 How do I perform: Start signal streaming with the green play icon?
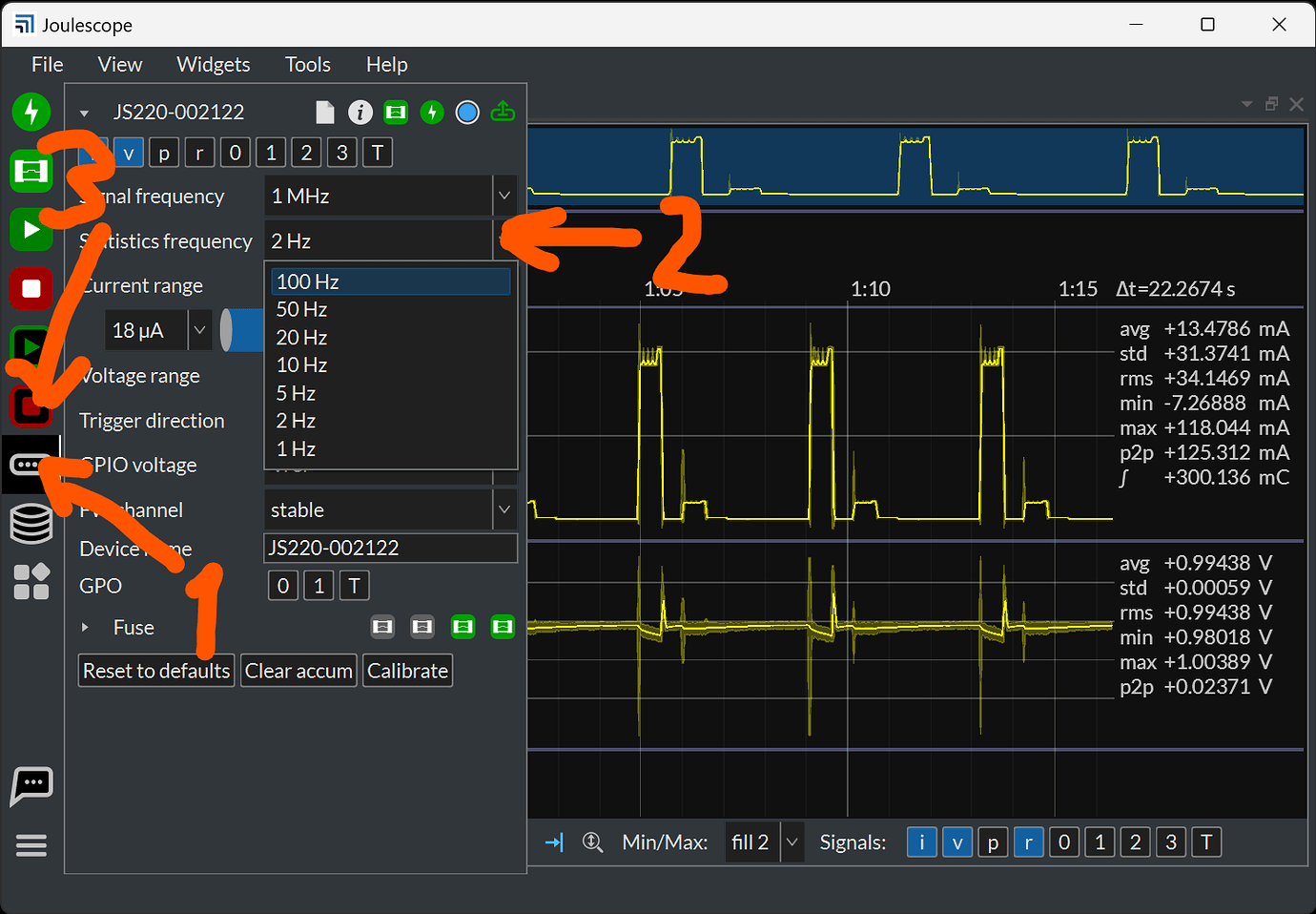click(x=31, y=230)
